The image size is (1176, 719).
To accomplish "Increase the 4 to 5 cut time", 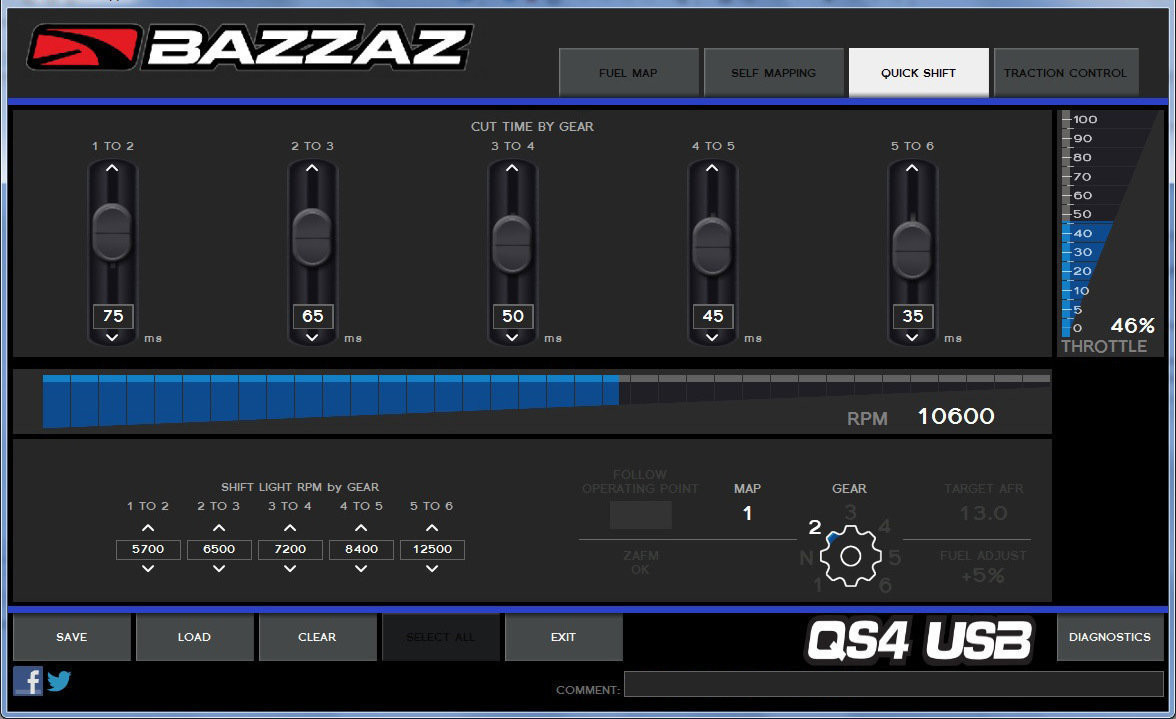I will click(712, 169).
